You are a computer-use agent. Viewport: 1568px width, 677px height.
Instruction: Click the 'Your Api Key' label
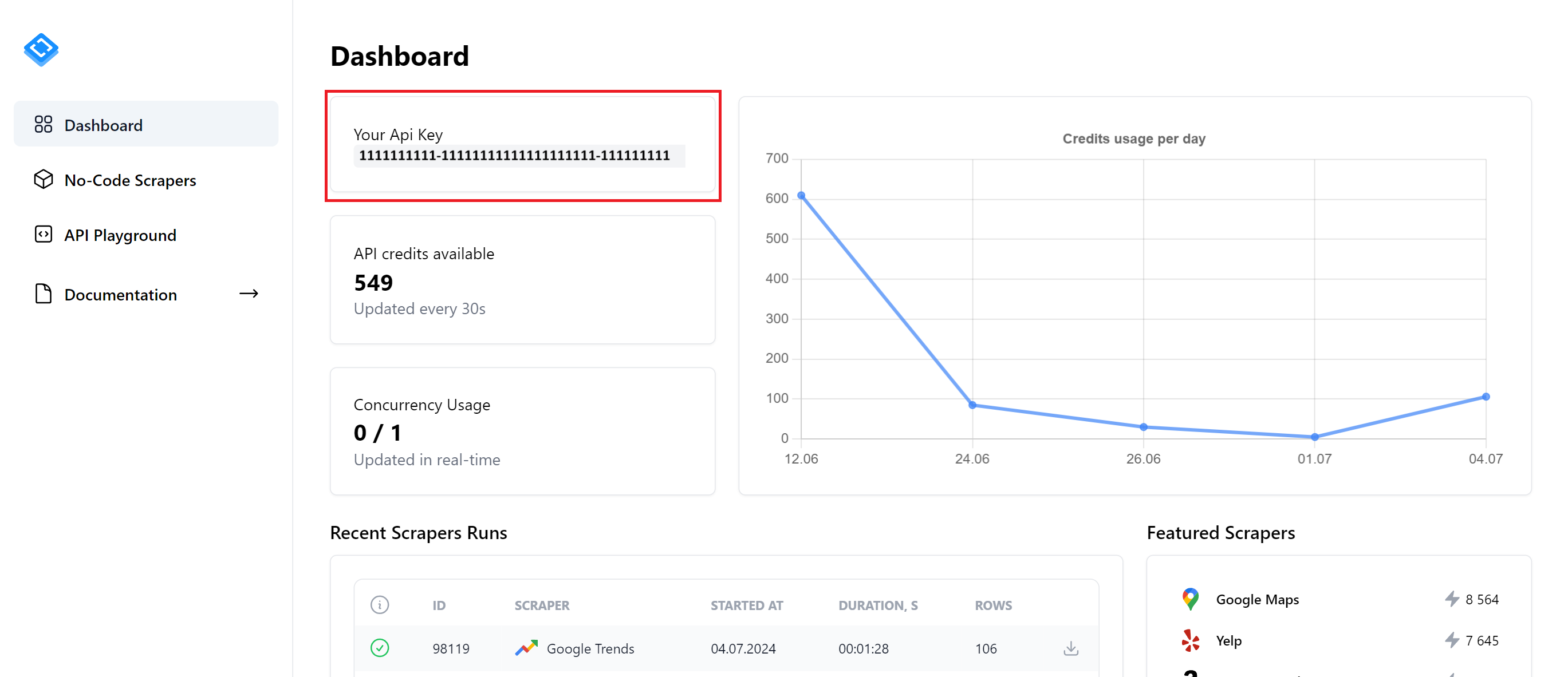click(x=398, y=134)
